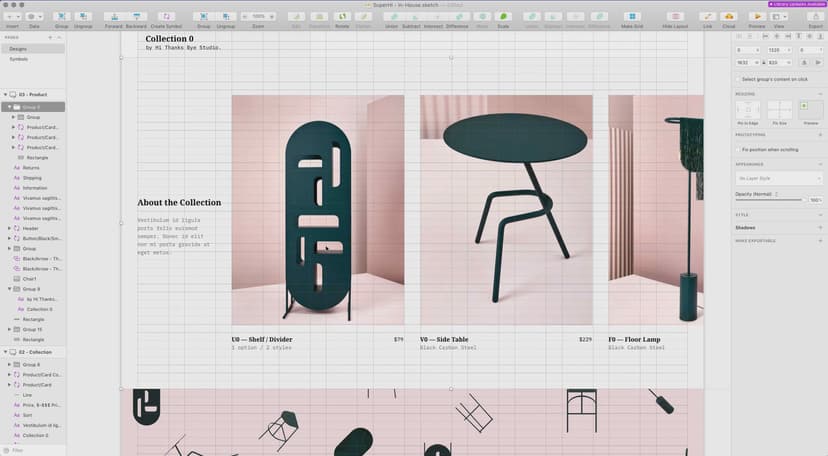Screen dimensions: 828x456
Task: Adjust the Opacity slider
Action: click(x=770, y=200)
